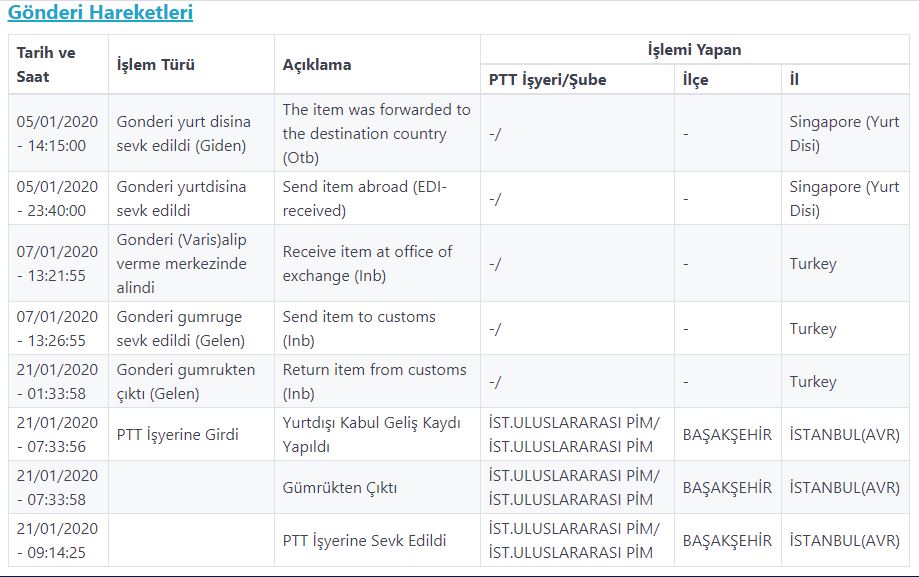Select the 'Gümrükten Çıktı' description cell
The width and height of the screenshot is (919, 577).
pos(377,487)
